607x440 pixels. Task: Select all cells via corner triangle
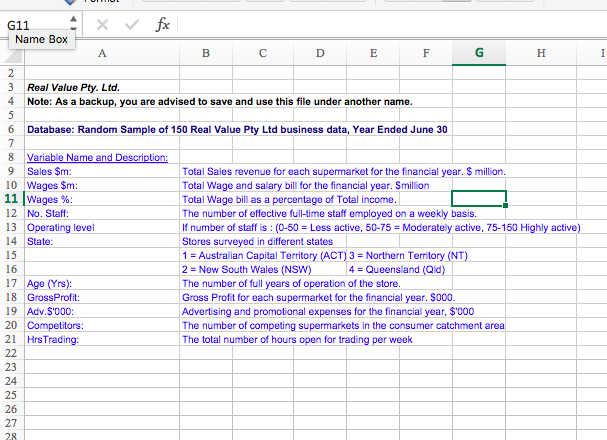[12, 54]
